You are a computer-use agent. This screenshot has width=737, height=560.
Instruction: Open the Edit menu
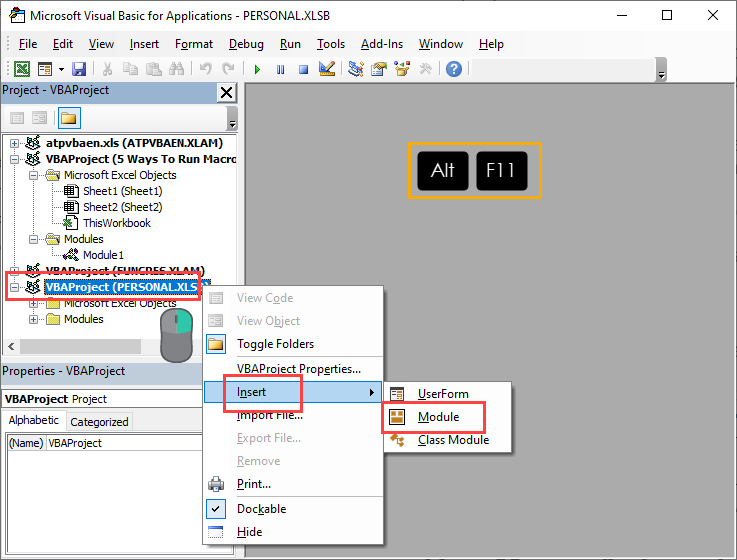pyautogui.click(x=63, y=44)
